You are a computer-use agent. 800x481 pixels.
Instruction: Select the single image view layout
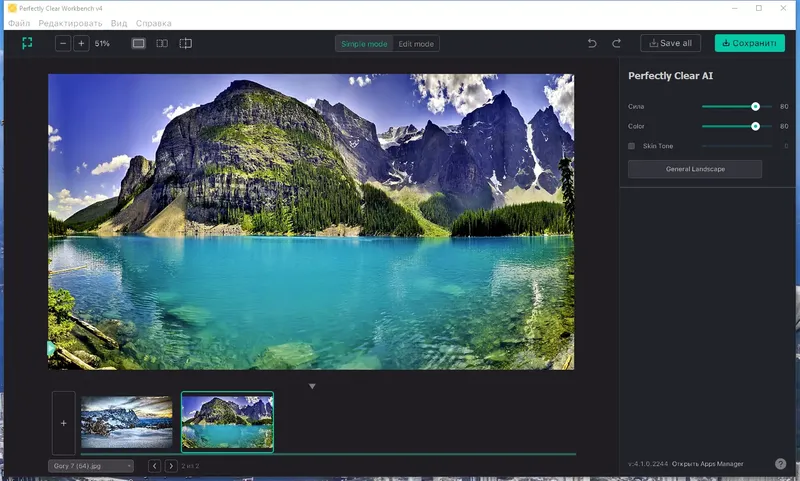tap(138, 44)
